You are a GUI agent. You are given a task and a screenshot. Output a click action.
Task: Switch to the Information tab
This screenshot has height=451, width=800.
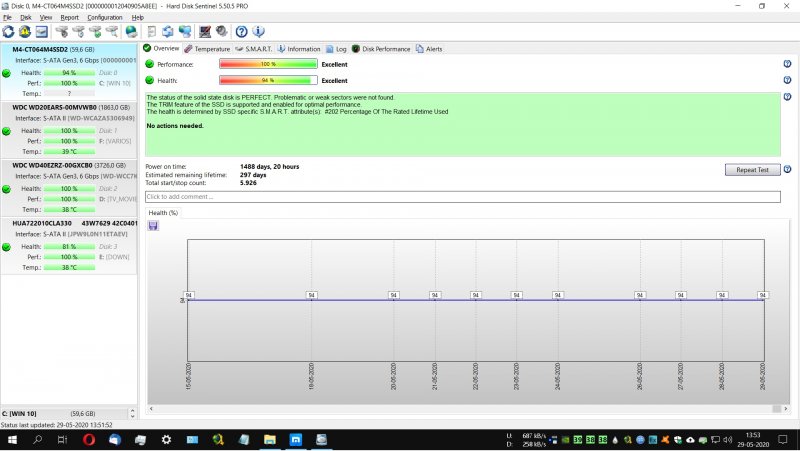[x=299, y=49]
